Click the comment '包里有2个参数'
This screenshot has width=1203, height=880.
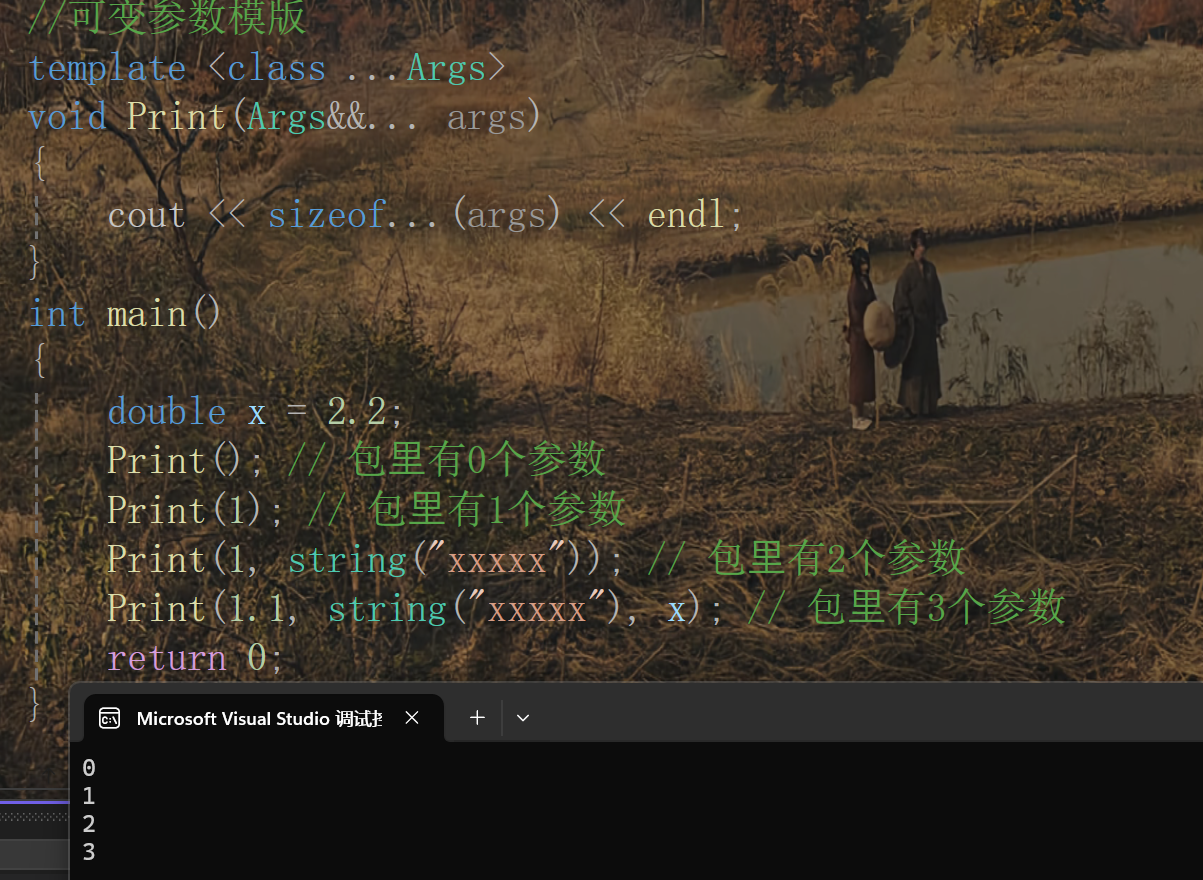click(x=836, y=558)
